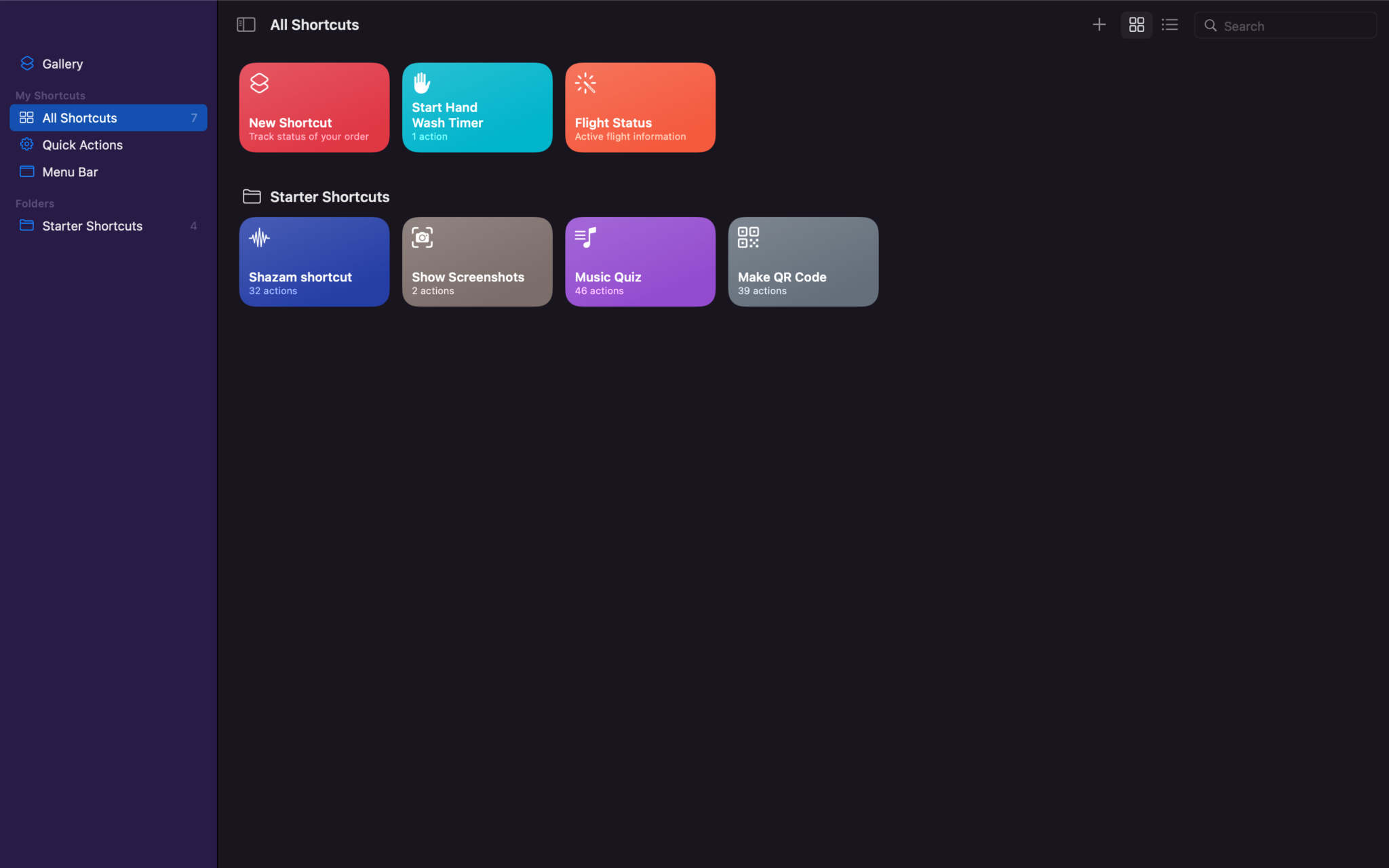Add a new shortcut with plus icon
Viewport: 1389px width, 868px height.
pyautogui.click(x=1099, y=25)
